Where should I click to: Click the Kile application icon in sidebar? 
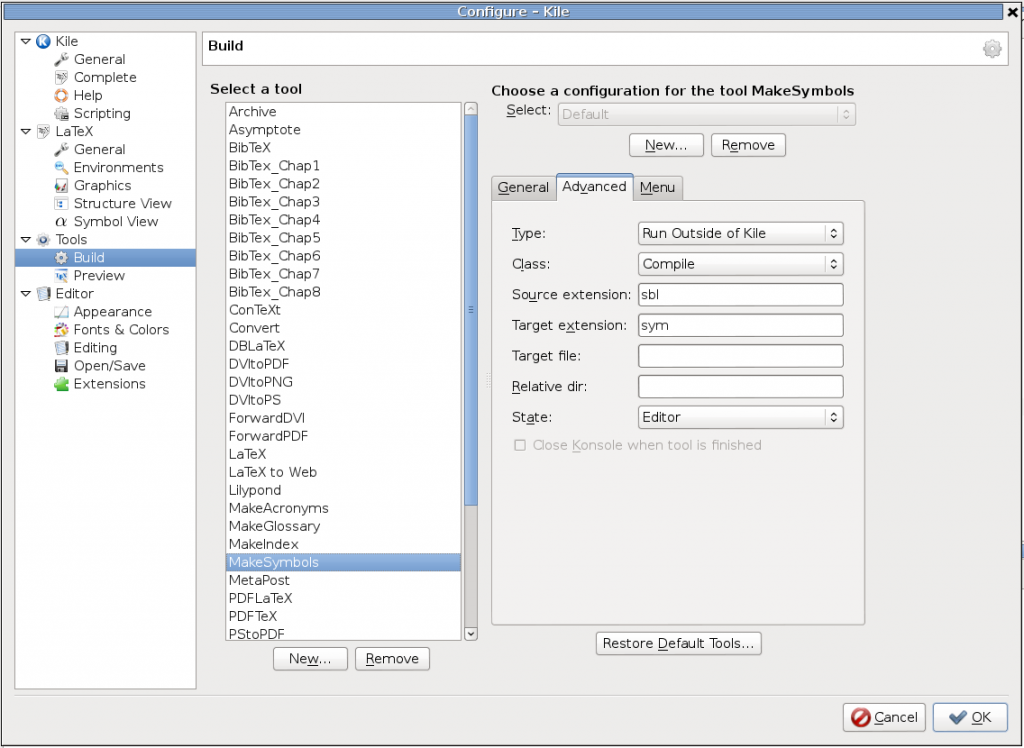coord(43,41)
